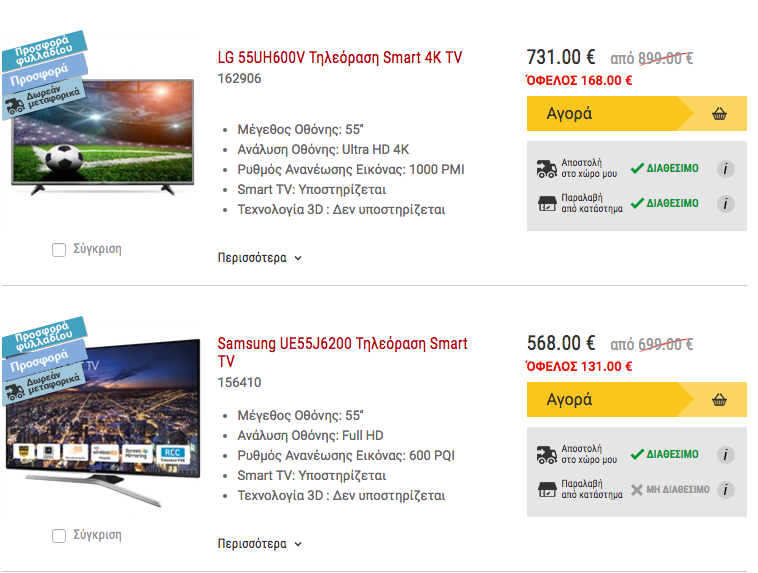This screenshot has width=758, height=573.
Task: Expand Περισσότερα under LG TV specs
Action: (x=260, y=258)
